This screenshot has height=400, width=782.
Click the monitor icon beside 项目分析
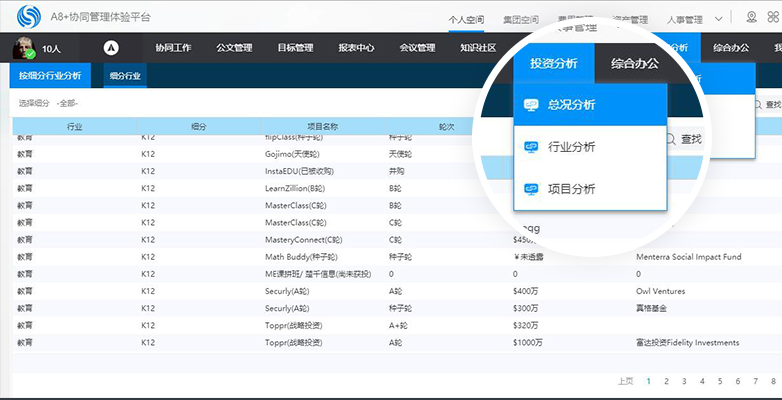click(x=531, y=189)
